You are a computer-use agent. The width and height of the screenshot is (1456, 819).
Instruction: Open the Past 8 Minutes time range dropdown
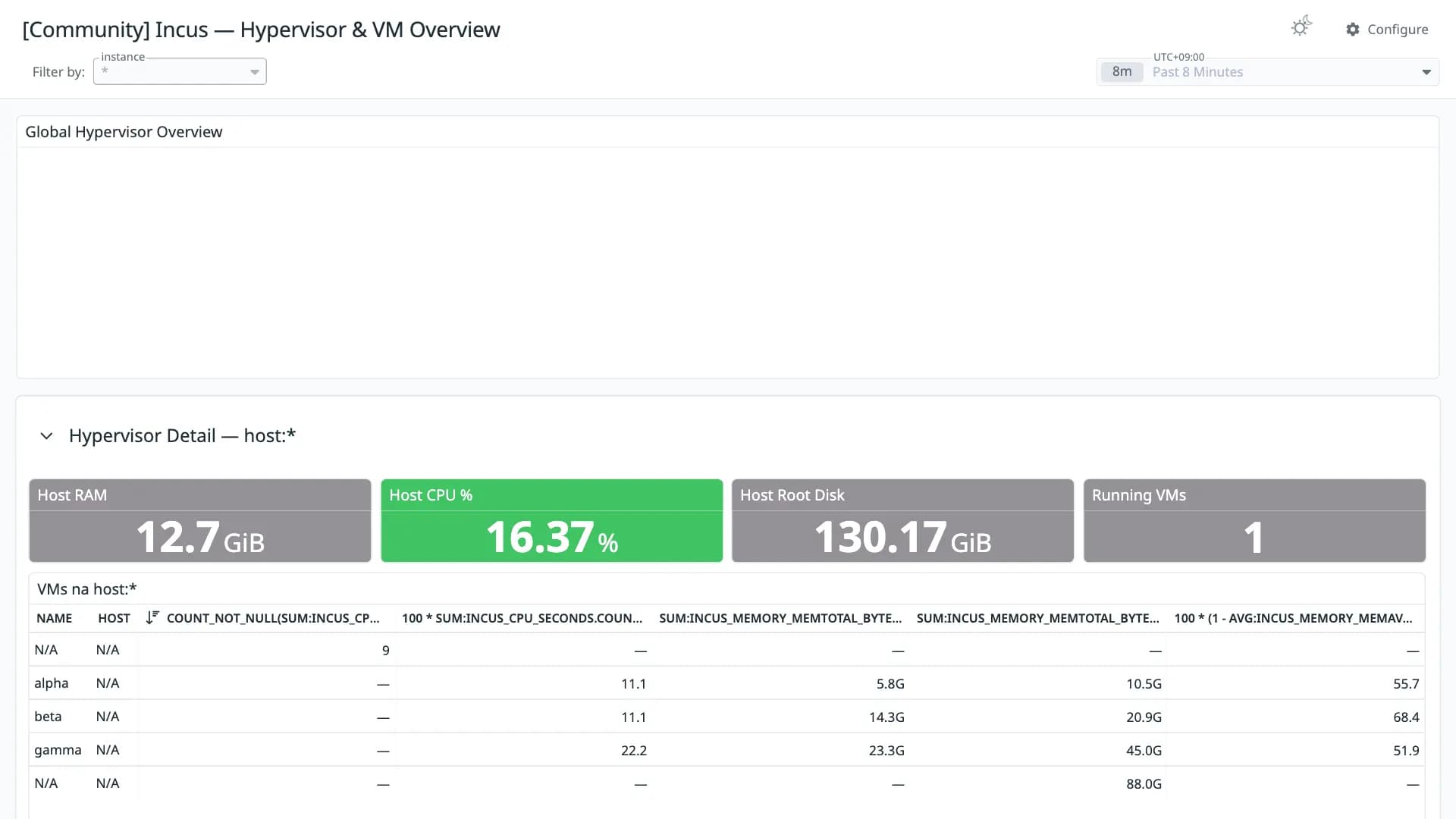coord(1268,72)
